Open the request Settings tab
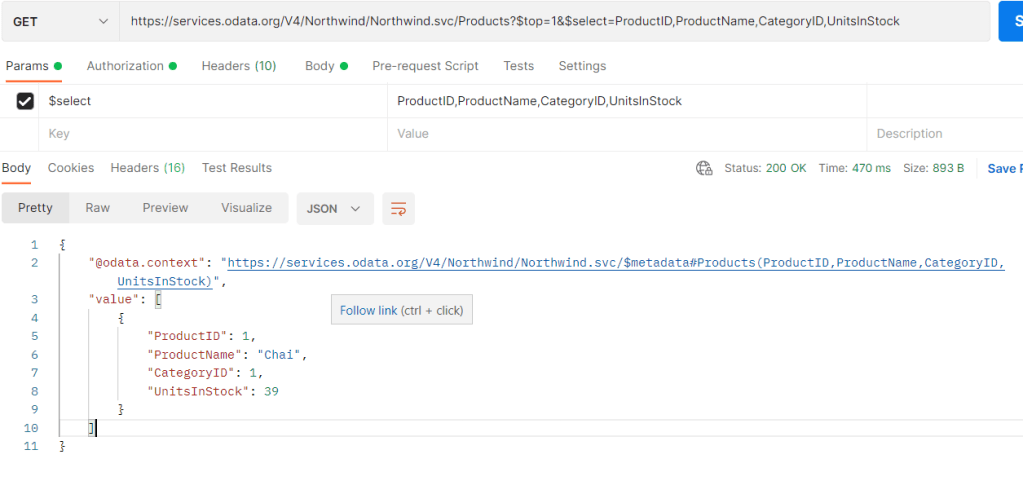Image resolution: width=1023 pixels, height=481 pixels. 582,66
